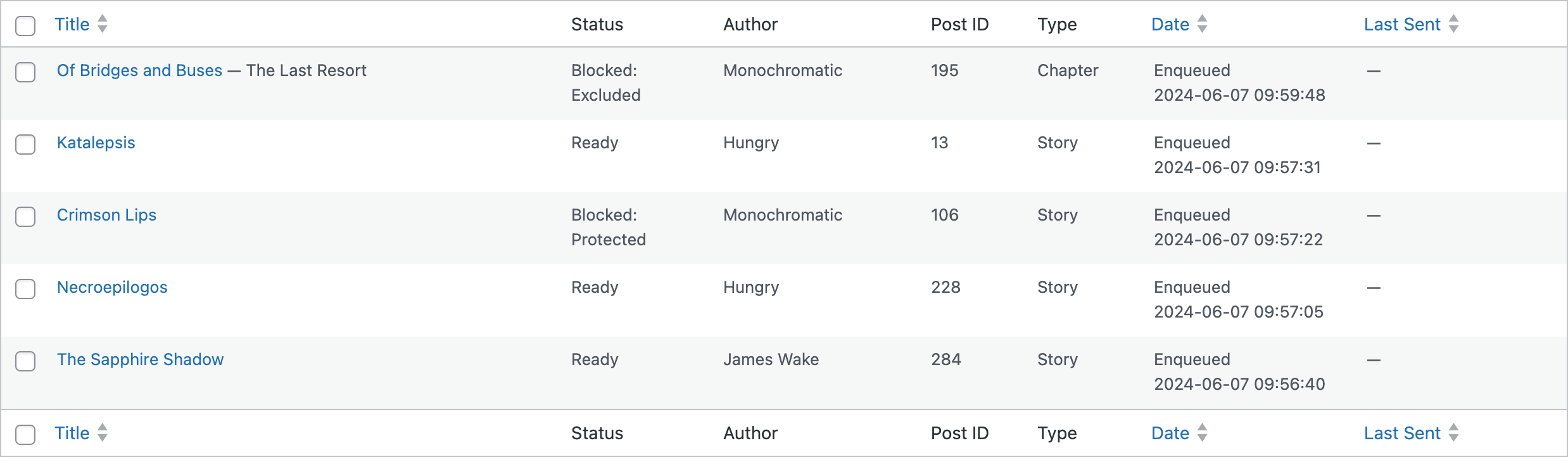This screenshot has height=457, width=1568.
Task: Click sort arrows beside top Last Sent header
Action: [1454, 24]
